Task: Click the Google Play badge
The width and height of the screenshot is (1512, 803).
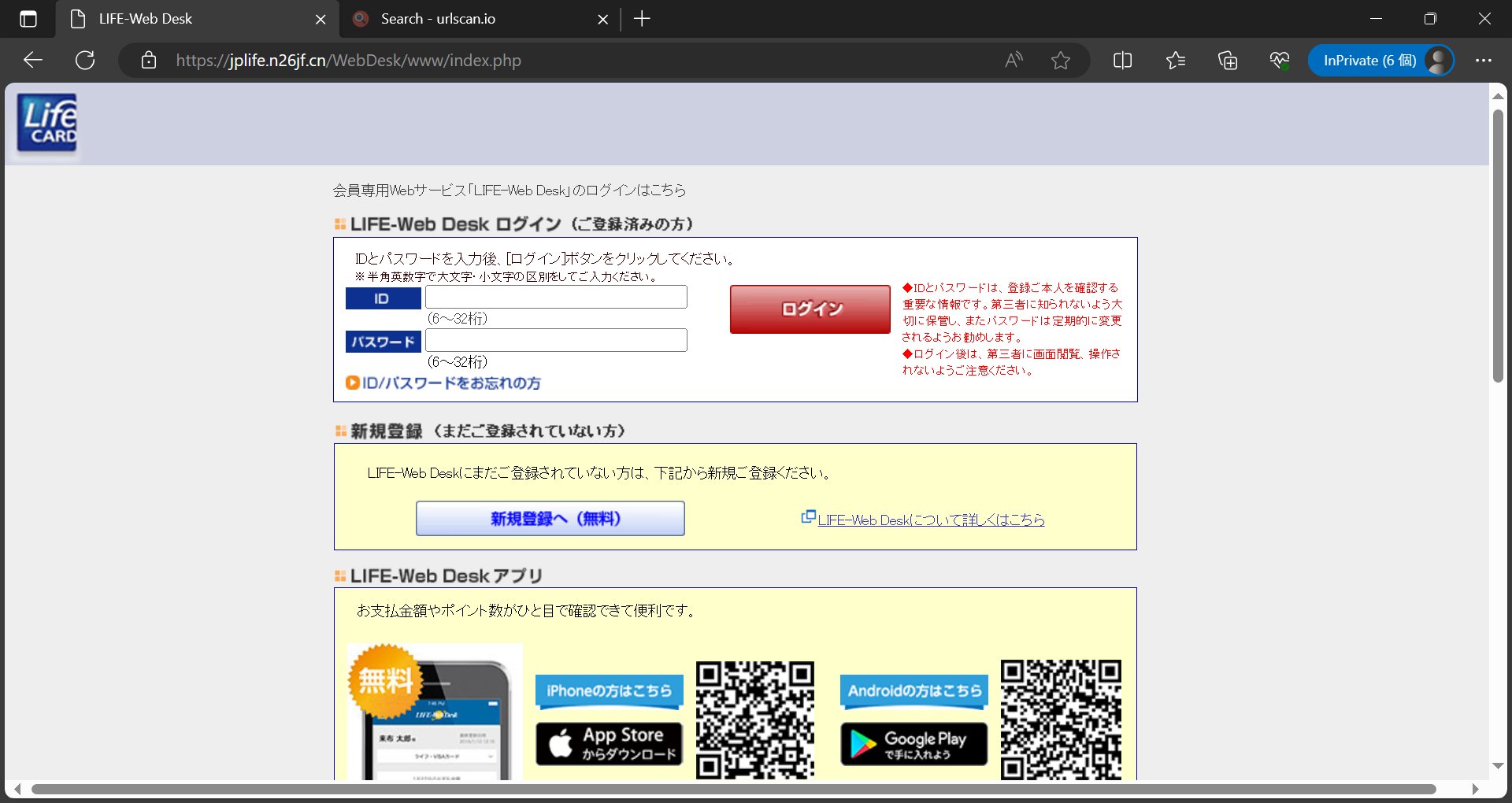Action: [x=913, y=744]
